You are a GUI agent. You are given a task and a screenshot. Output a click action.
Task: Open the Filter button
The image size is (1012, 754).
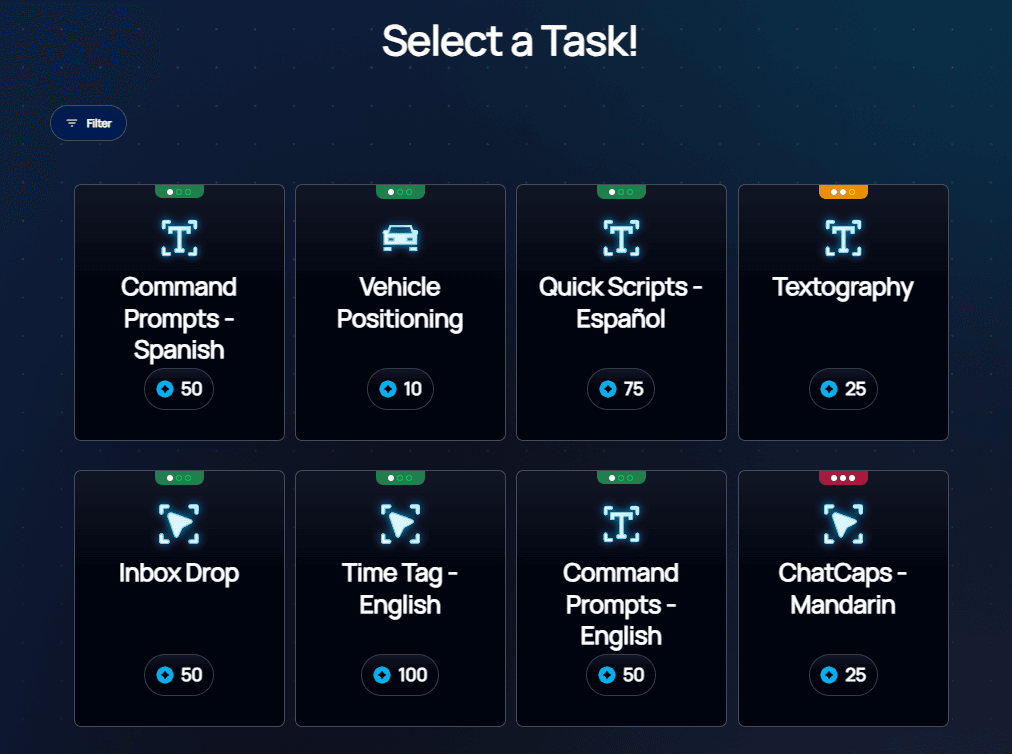point(88,123)
